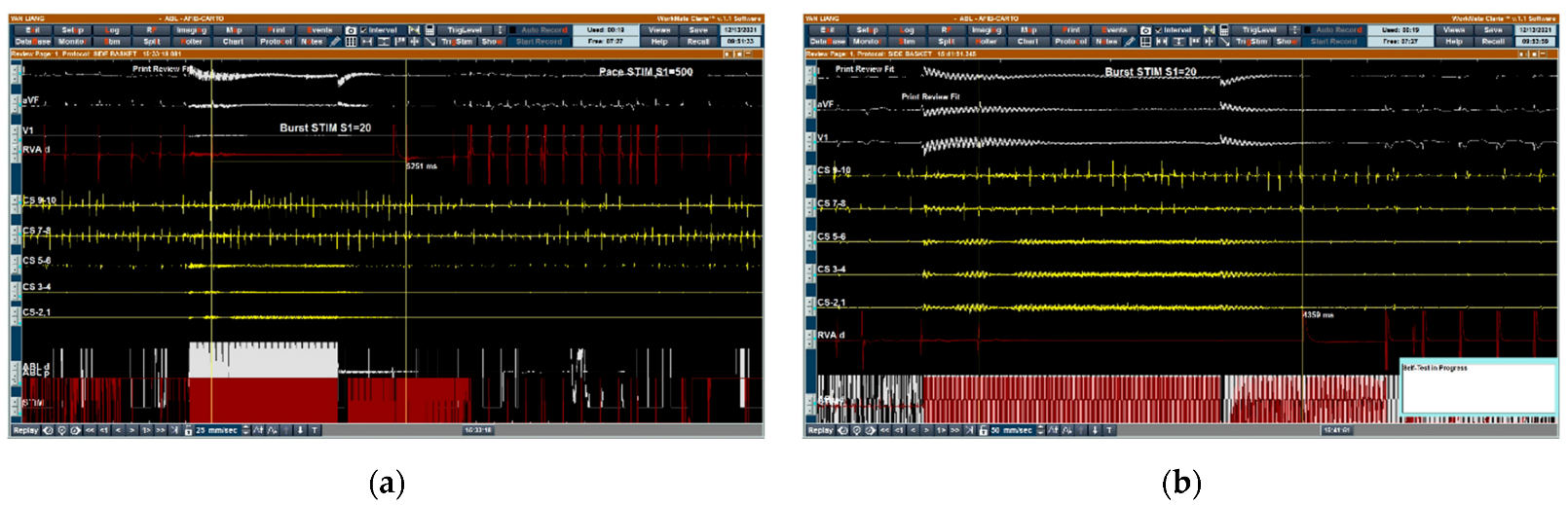Toggle the Interval checkbox in panel (b)
1568x505 pixels.
[1159, 30]
